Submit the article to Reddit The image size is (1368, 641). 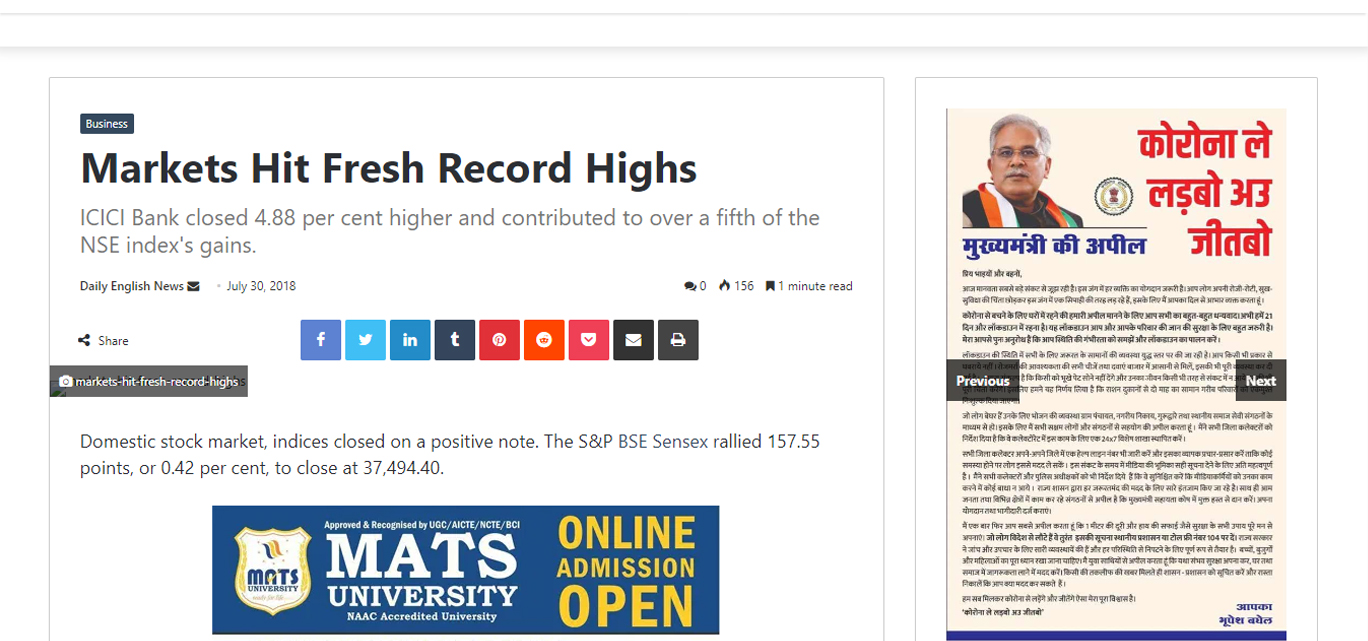(x=544, y=340)
